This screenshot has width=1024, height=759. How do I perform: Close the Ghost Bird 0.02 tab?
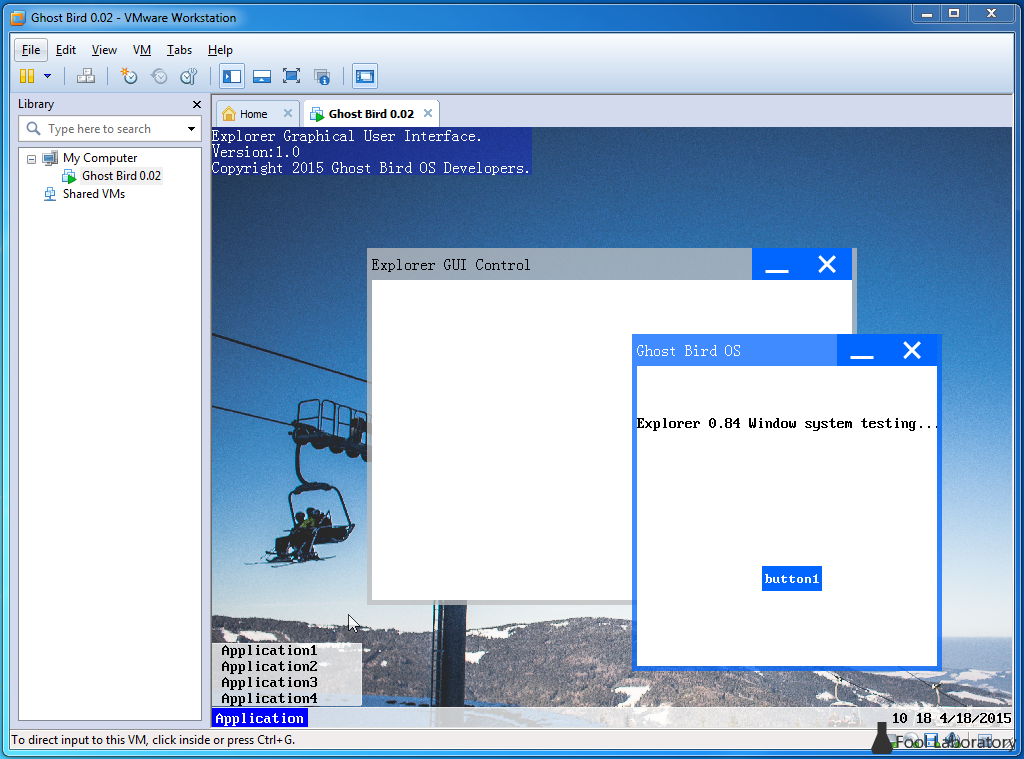428,113
